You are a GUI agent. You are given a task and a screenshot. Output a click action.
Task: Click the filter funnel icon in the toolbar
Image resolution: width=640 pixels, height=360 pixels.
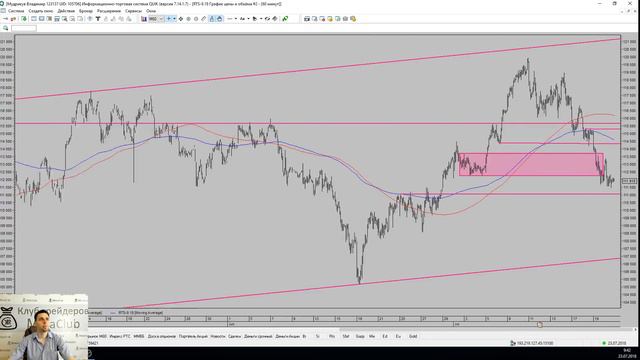pos(98,19)
